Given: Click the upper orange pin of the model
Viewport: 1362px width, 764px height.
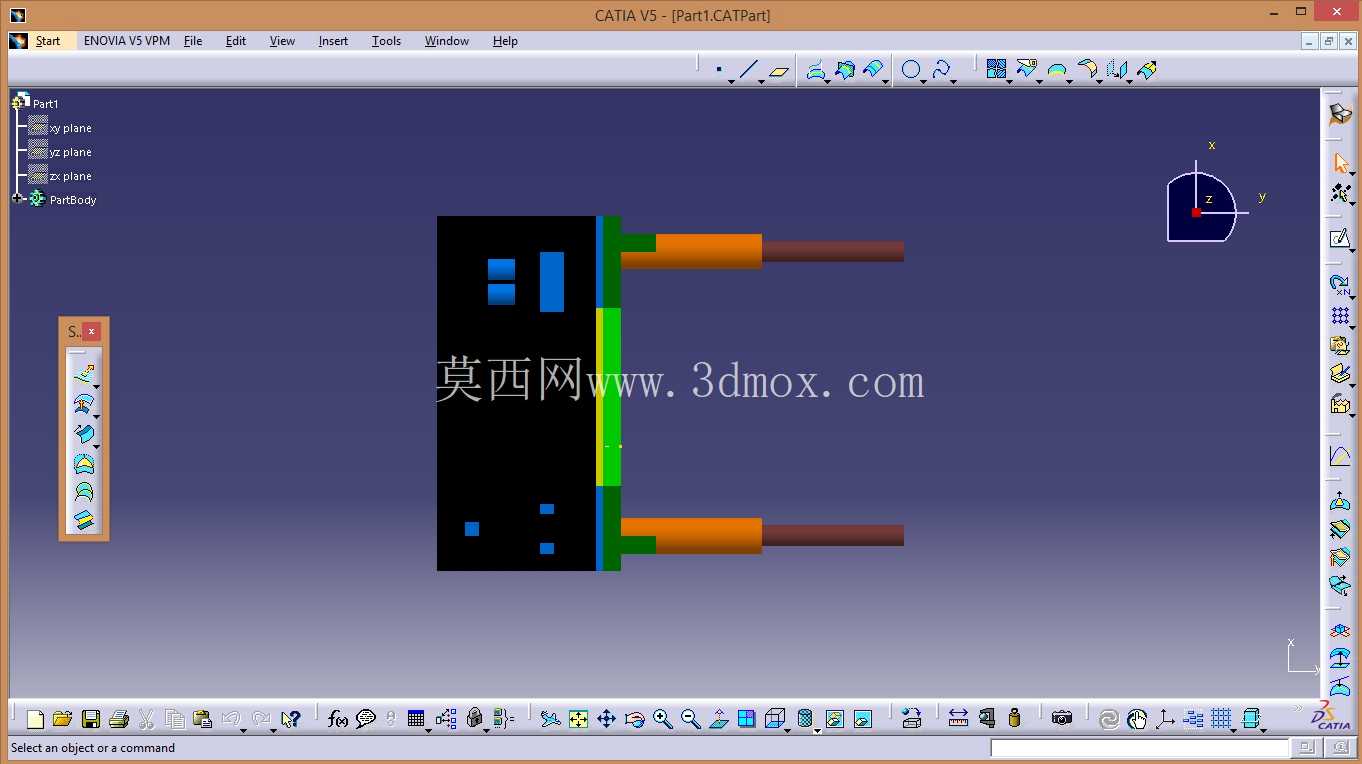Looking at the screenshot, I should click(x=691, y=251).
